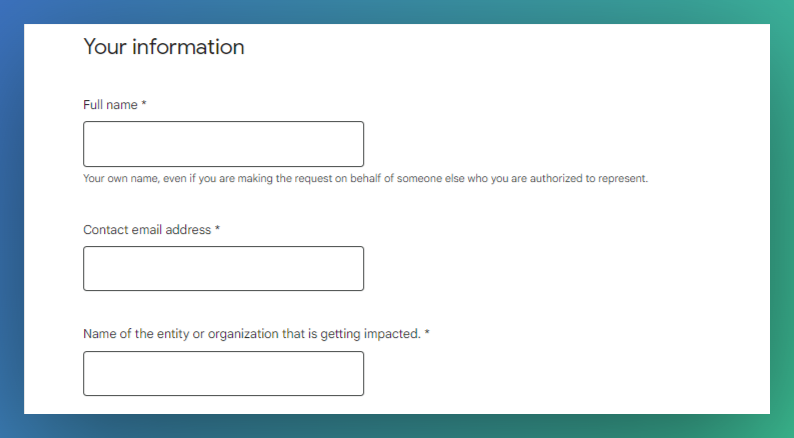Click the word "behalf" in the name hint
The width and height of the screenshot is (794, 438).
point(365,179)
